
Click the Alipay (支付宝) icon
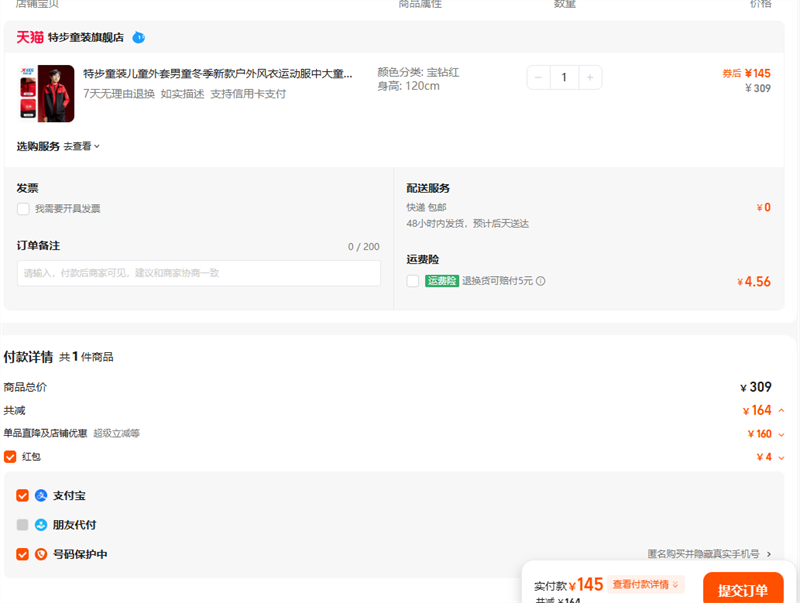(41, 495)
